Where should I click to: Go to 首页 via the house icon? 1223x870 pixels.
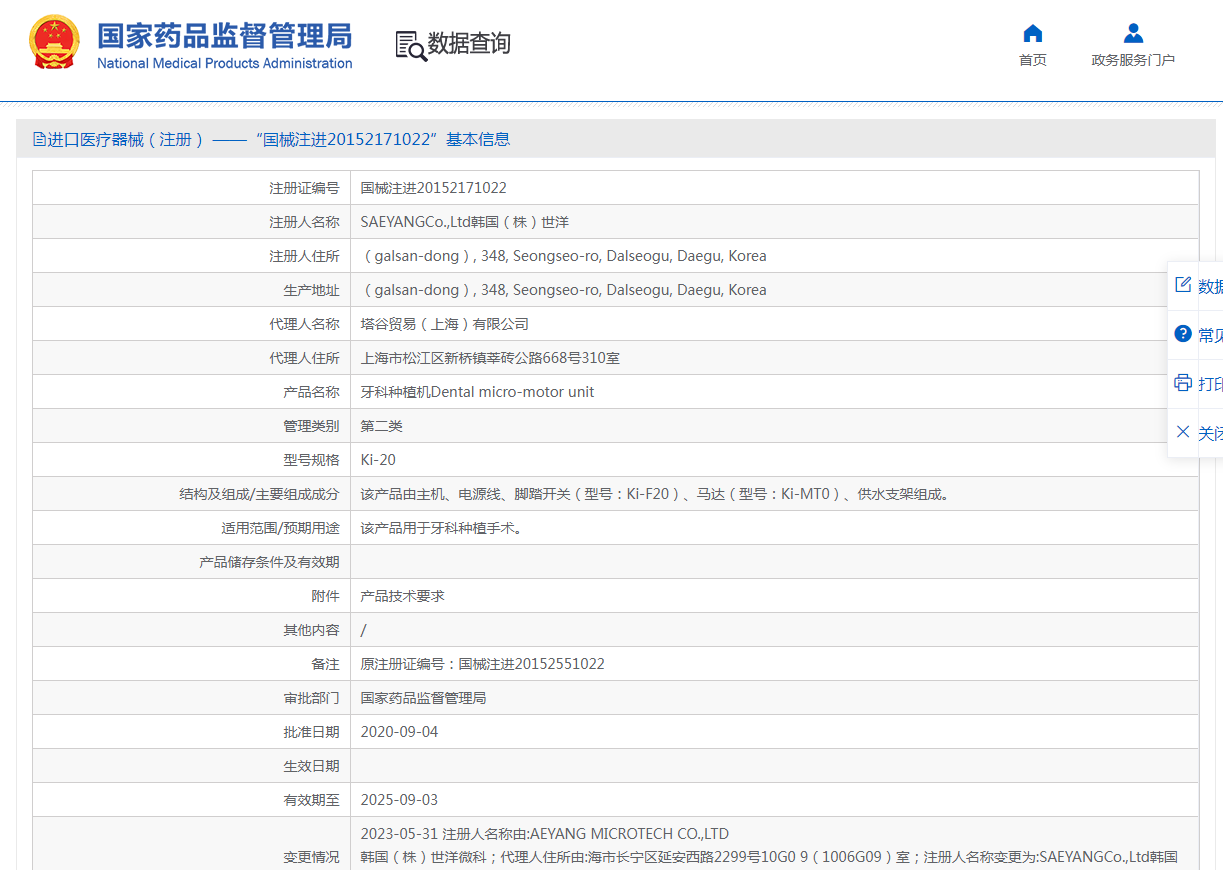[1033, 33]
